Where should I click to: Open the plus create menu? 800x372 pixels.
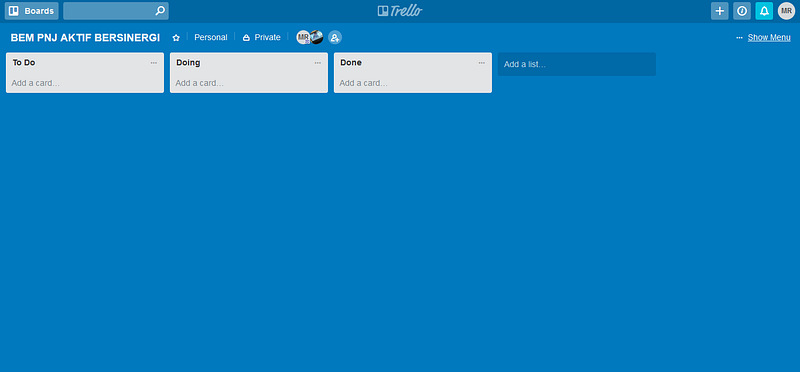click(719, 11)
